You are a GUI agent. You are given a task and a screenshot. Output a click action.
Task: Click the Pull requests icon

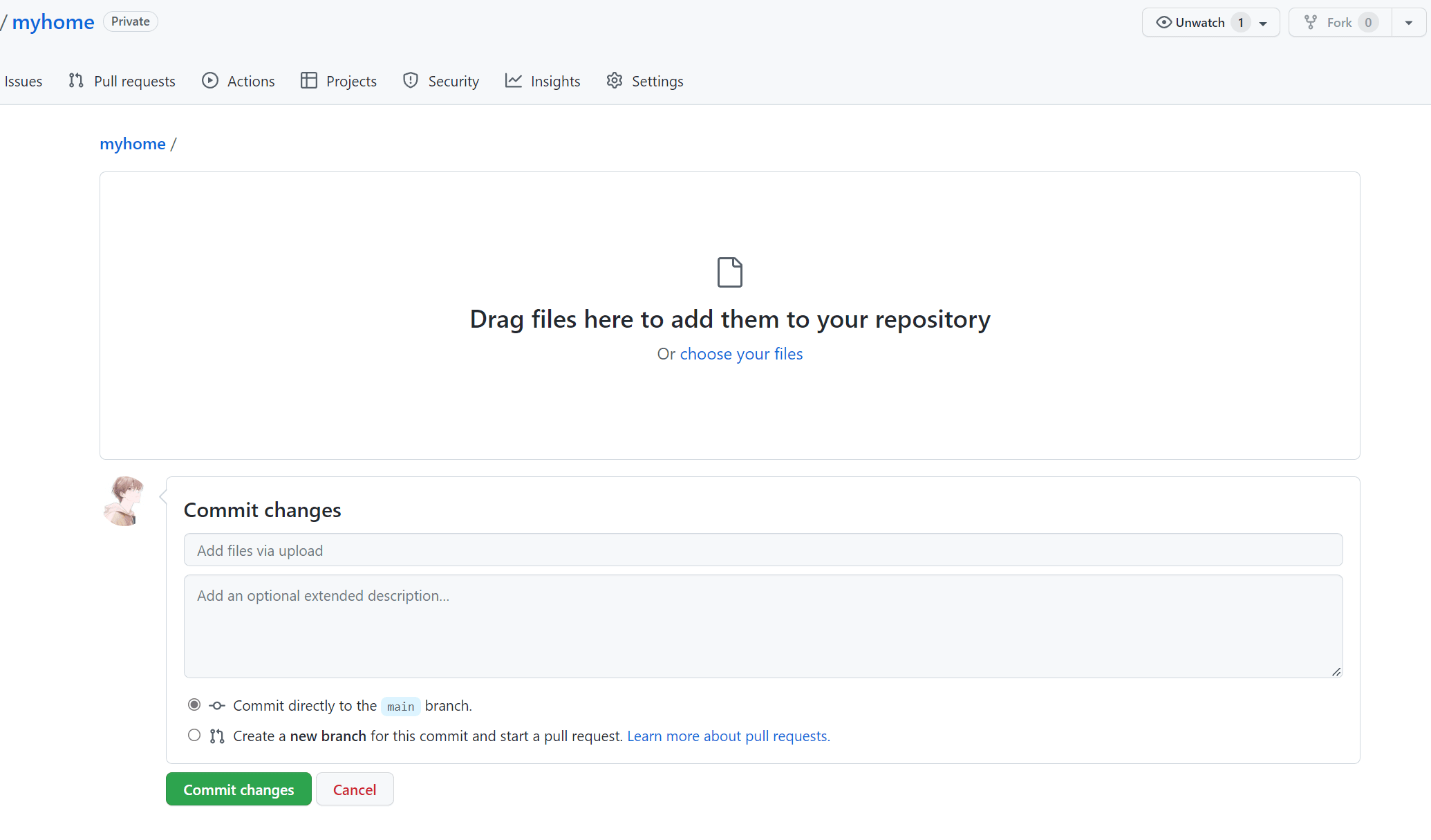[x=76, y=81]
